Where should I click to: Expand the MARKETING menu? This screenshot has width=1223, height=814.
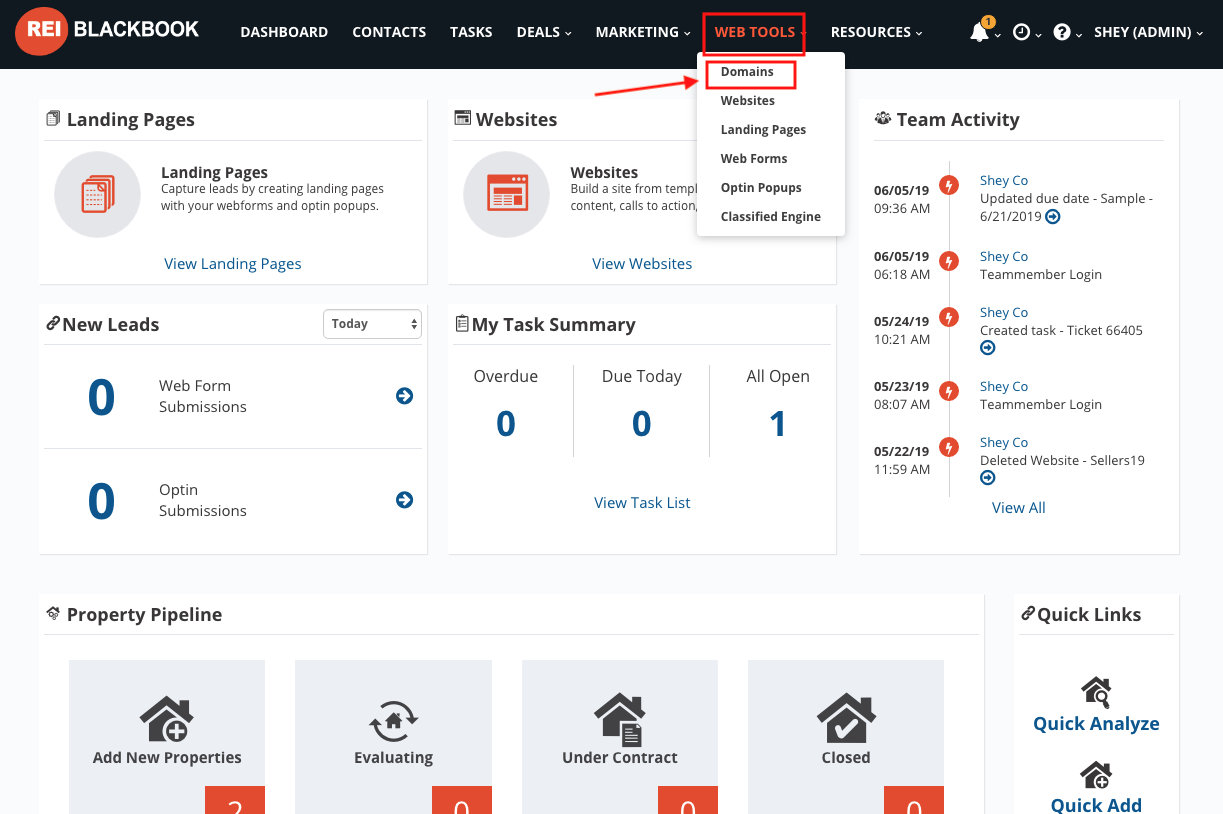(643, 32)
